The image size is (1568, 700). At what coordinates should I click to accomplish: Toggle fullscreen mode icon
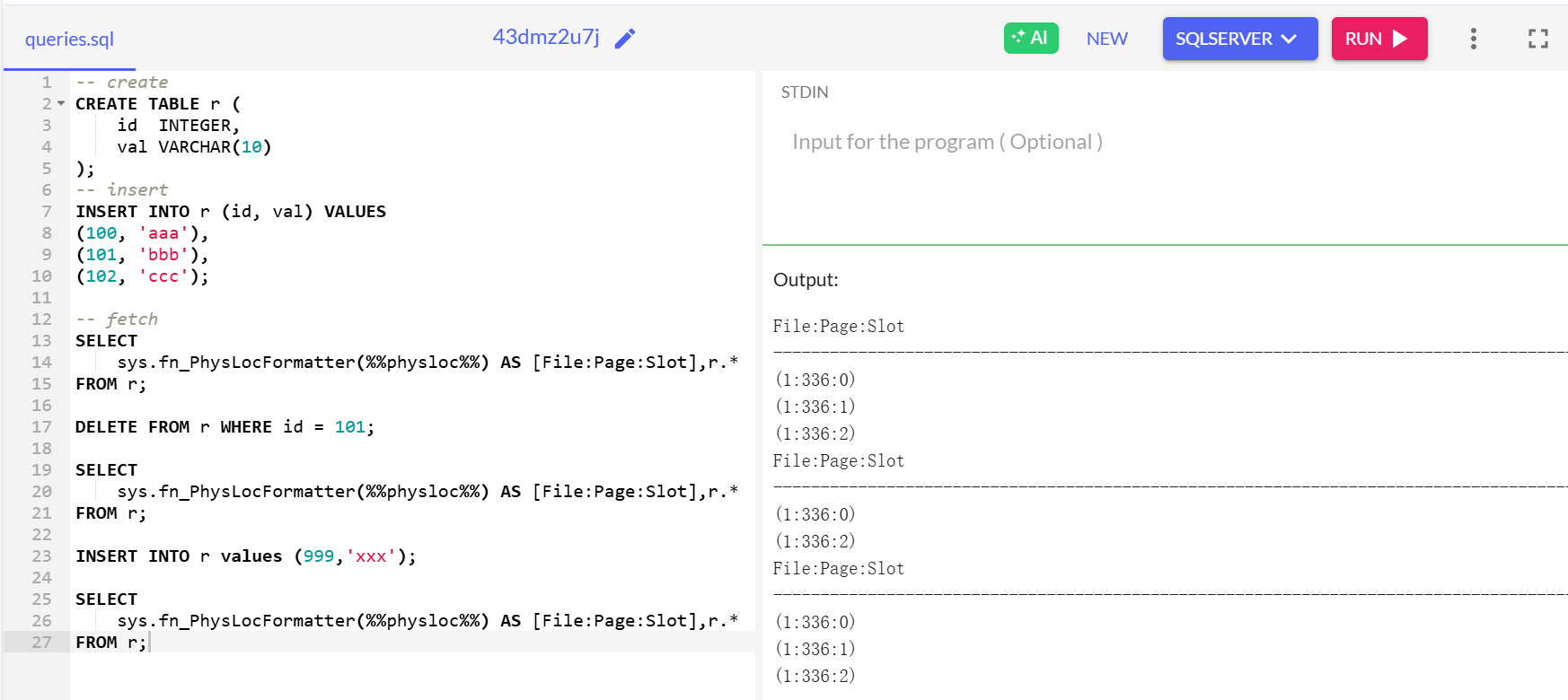tap(1537, 39)
